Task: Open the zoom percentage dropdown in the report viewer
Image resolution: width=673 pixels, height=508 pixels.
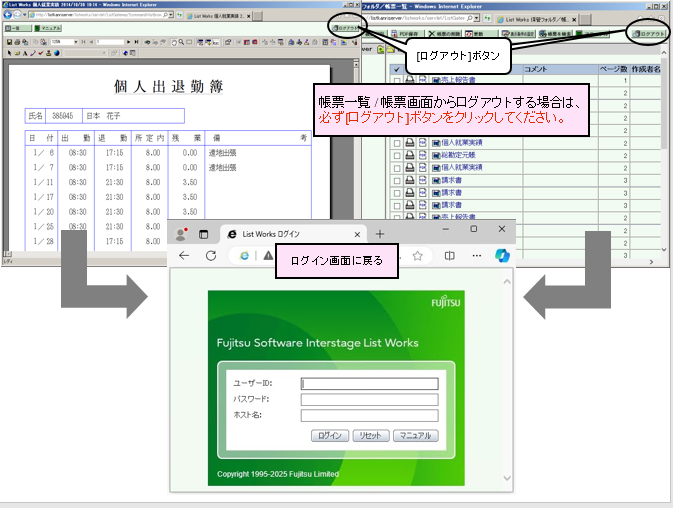Action: pos(76,42)
